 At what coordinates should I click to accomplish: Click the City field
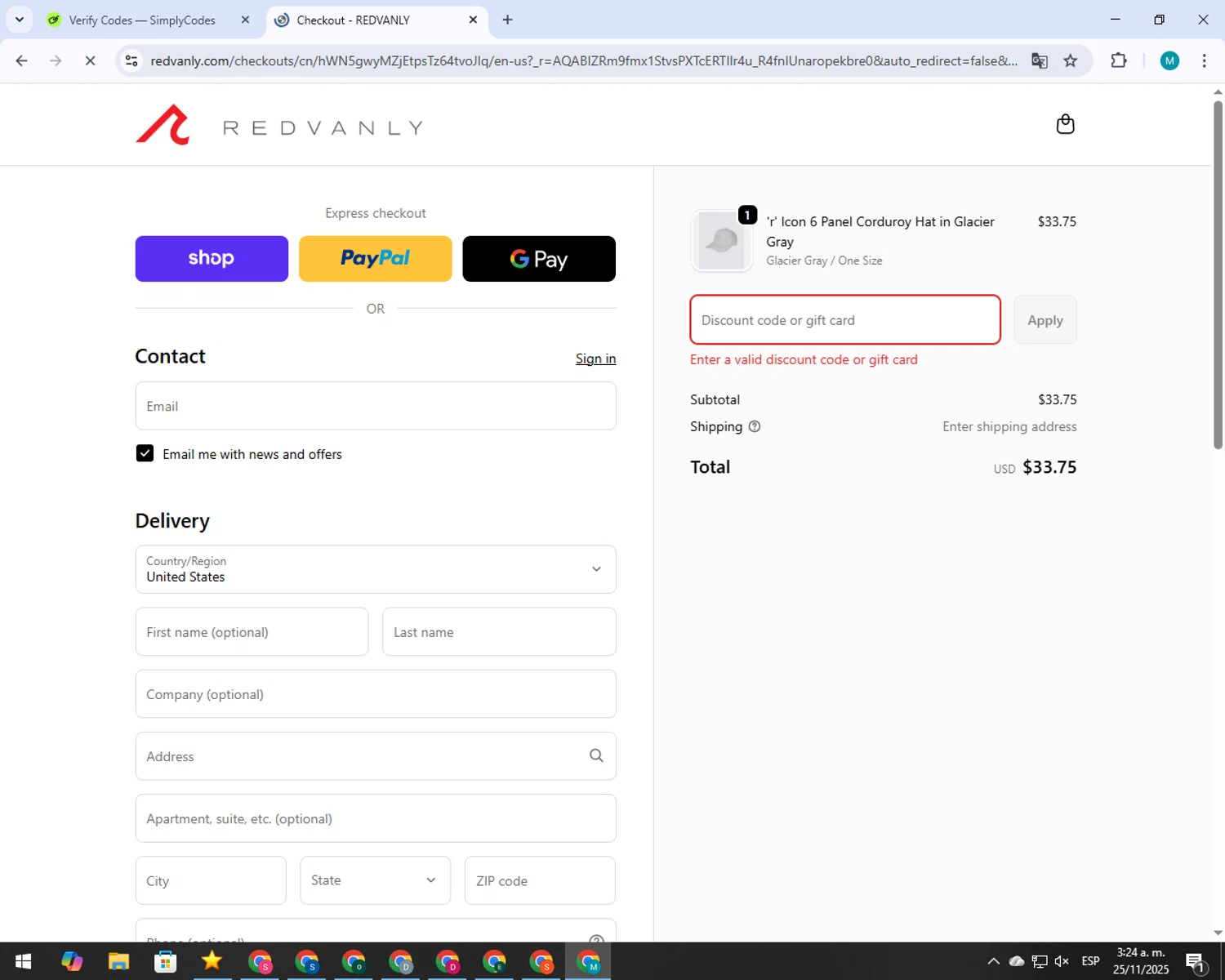[x=211, y=880]
